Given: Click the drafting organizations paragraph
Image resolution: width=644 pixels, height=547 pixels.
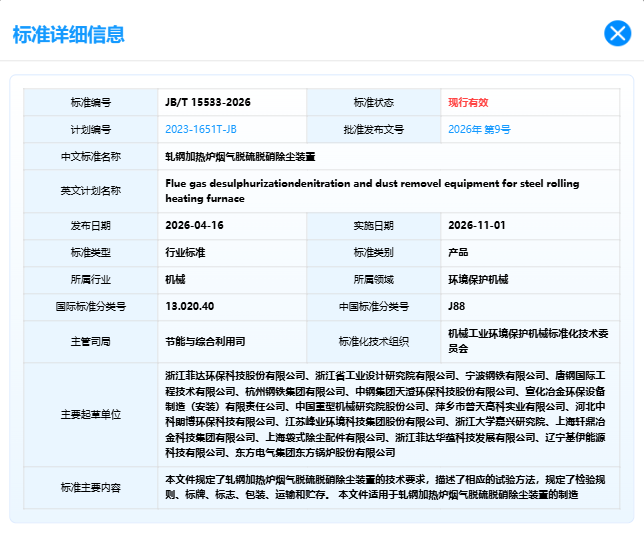Looking at the screenshot, I should 385,414.
